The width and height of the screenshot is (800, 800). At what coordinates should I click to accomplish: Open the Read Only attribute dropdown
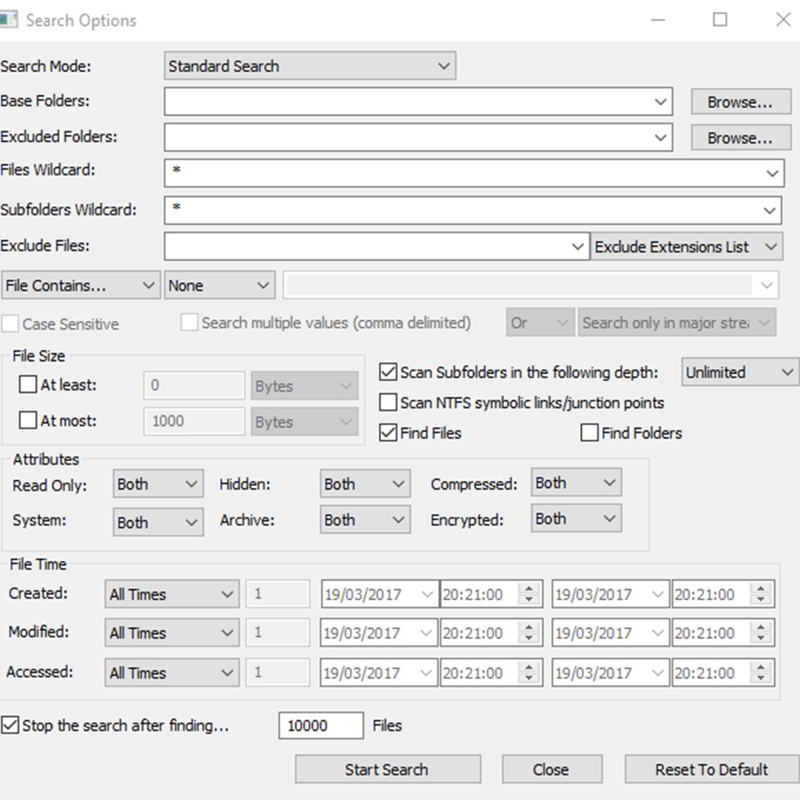158,484
